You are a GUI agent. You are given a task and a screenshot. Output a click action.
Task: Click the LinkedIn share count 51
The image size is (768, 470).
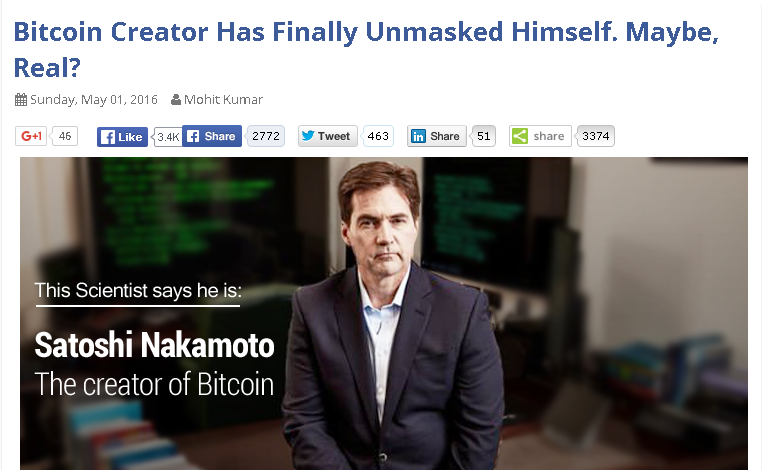[483, 136]
